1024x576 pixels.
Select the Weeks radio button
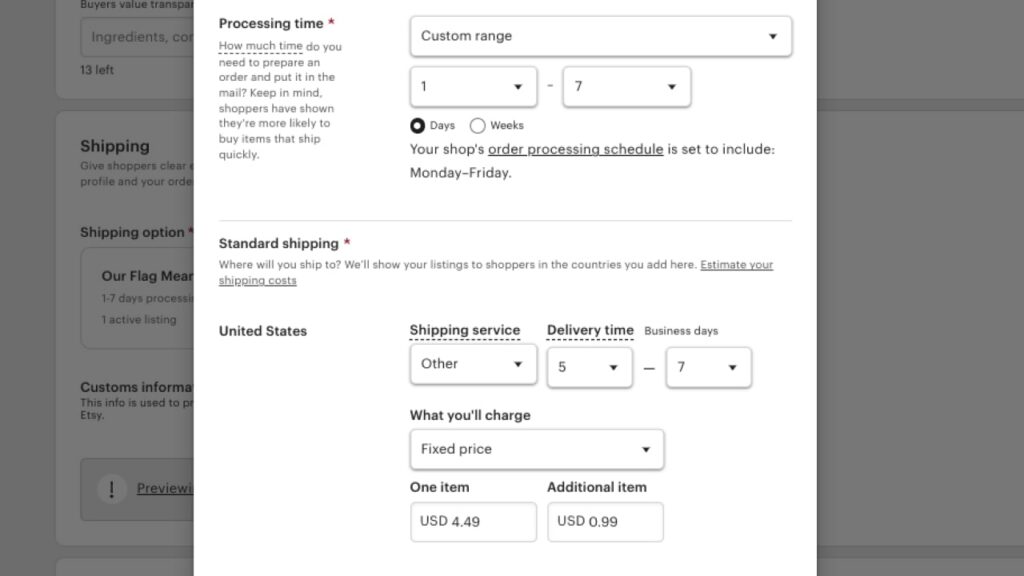click(478, 125)
